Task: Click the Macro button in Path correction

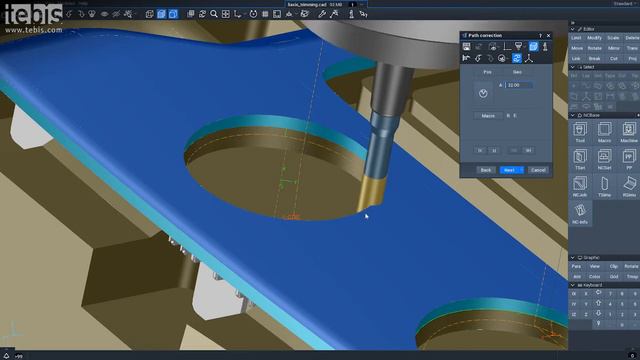Action: (488, 116)
